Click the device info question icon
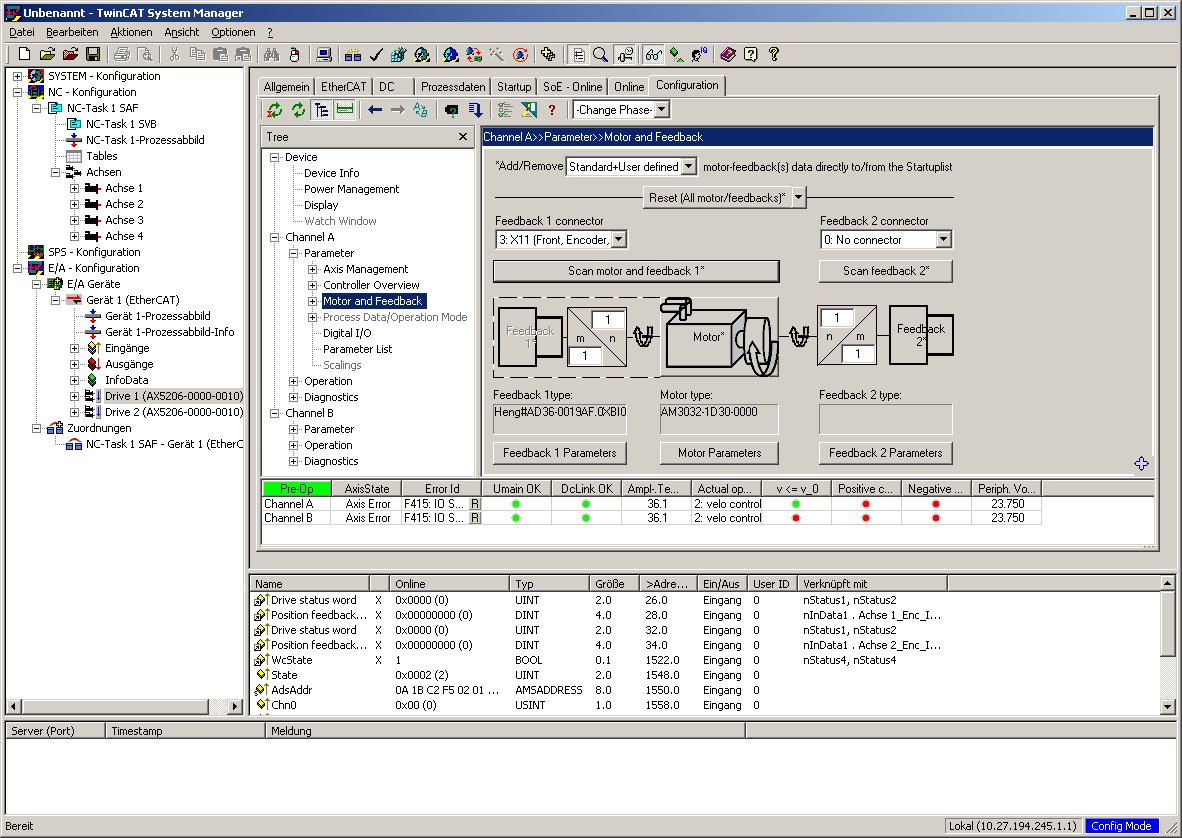Screen dimensions: 1182x838 pyautogui.click(x=451, y=110)
